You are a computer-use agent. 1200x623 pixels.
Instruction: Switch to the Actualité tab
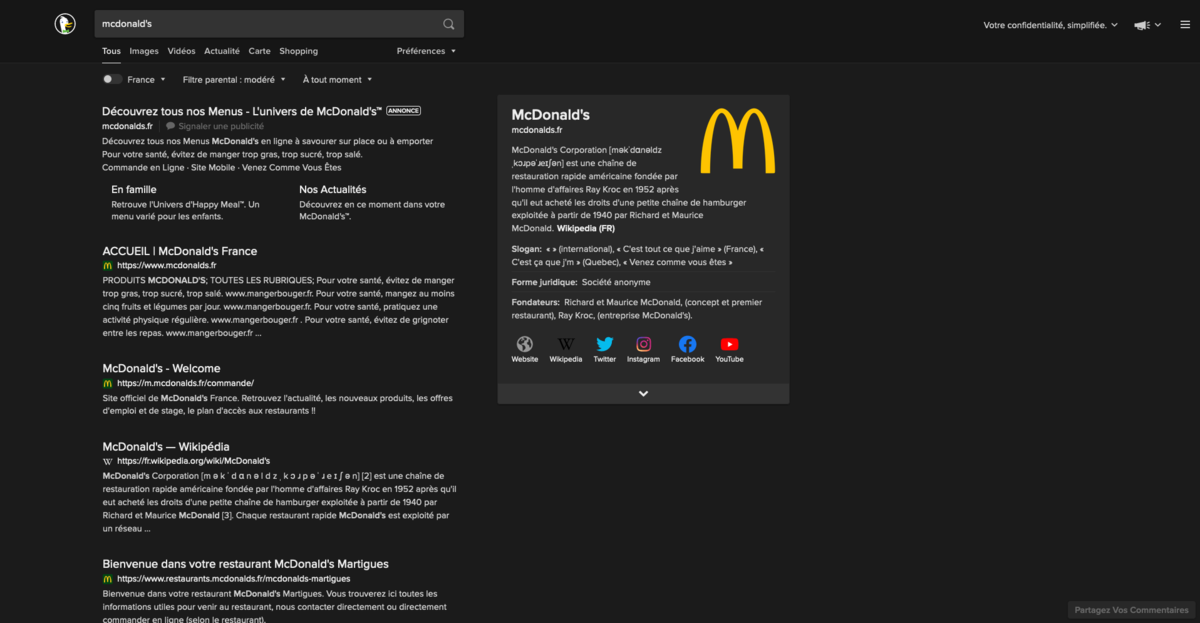pos(222,51)
